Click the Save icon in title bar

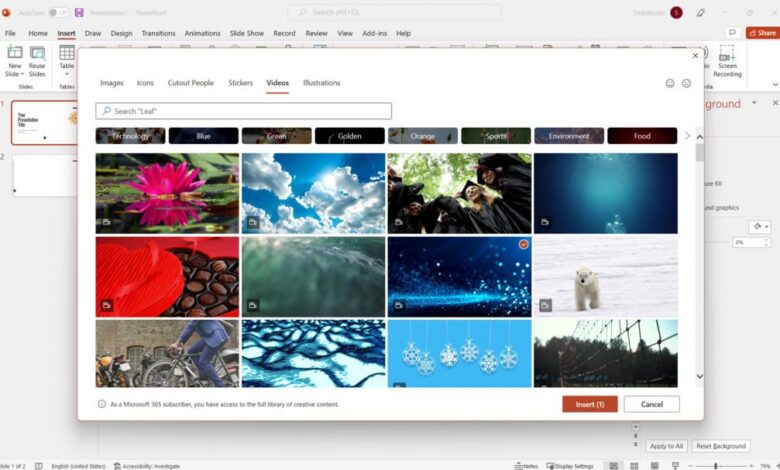(79, 12)
